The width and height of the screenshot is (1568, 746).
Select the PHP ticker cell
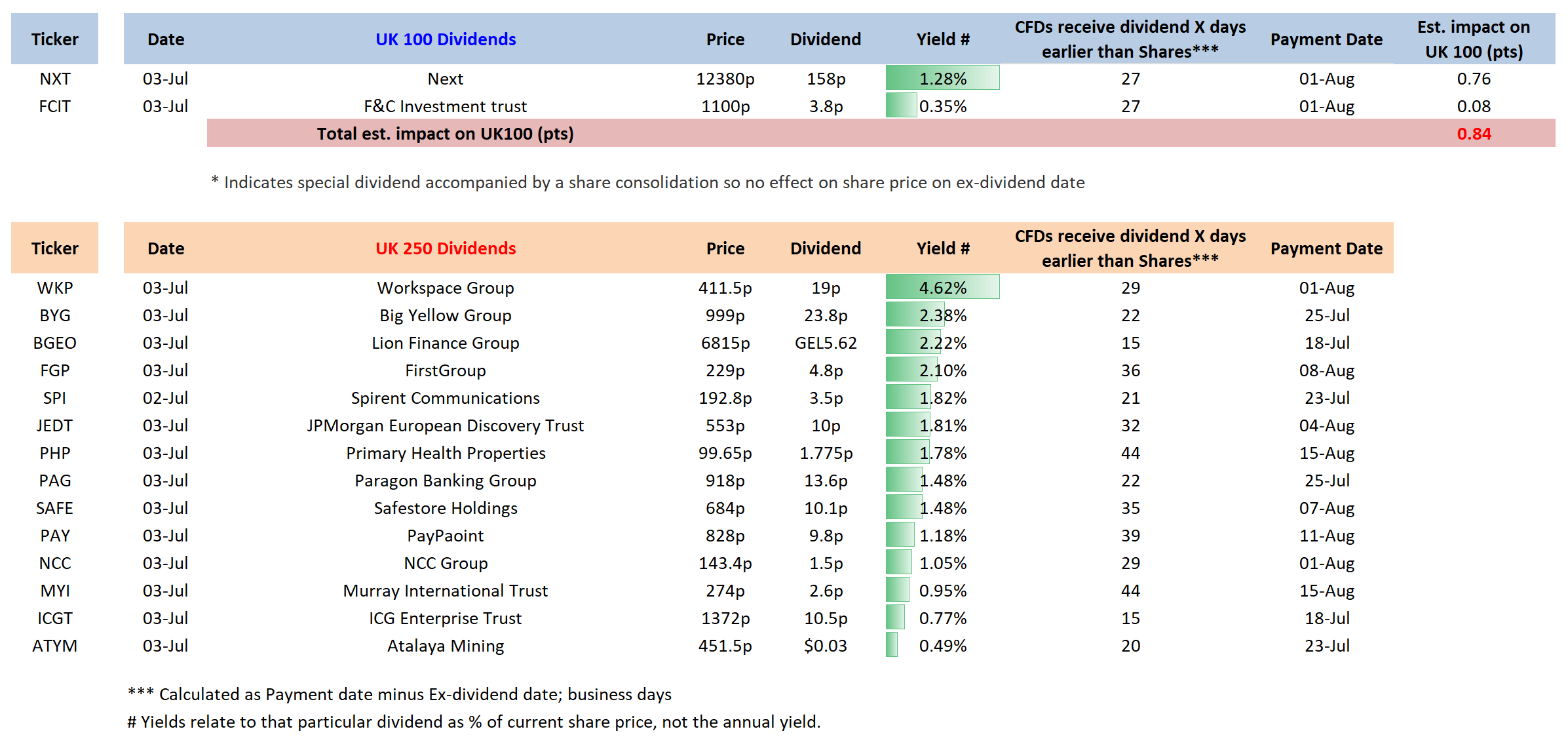click(x=55, y=453)
